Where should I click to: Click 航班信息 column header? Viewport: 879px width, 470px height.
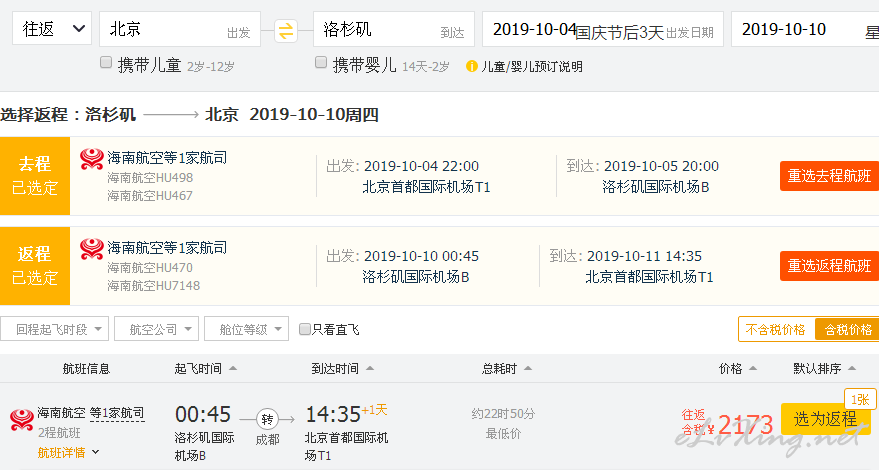pyautogui.click(x=86, y=369)
